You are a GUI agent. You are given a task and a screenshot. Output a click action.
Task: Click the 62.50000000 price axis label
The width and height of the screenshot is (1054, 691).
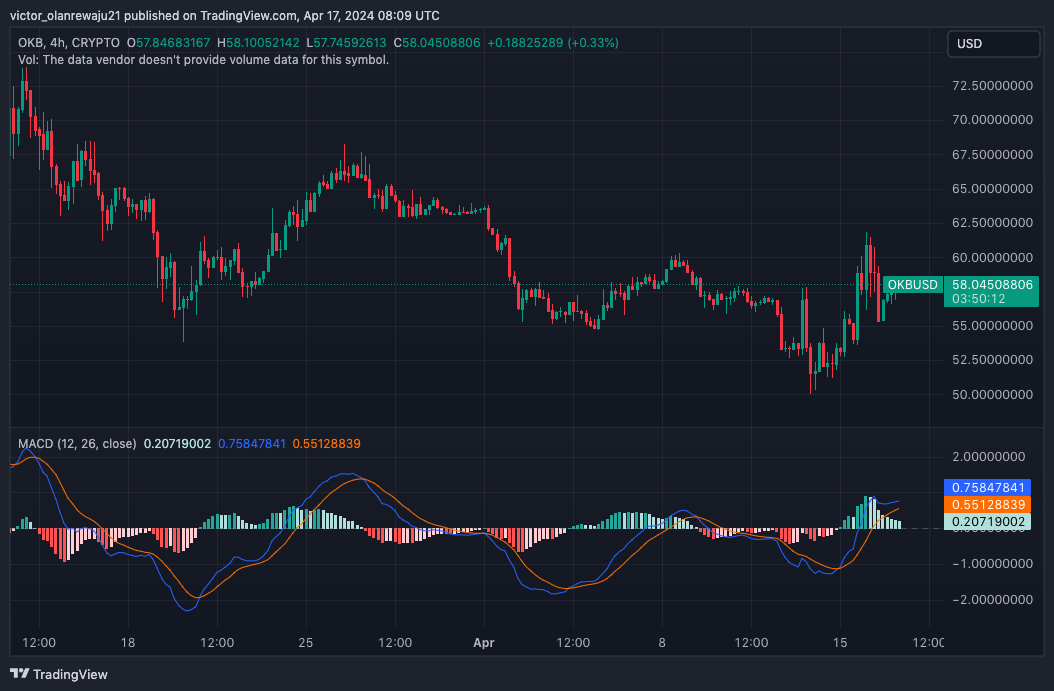[992, 222]
